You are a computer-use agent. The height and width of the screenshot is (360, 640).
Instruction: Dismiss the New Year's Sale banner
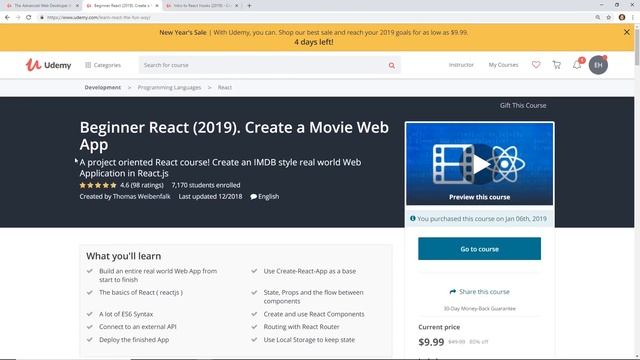coord(627,32)
